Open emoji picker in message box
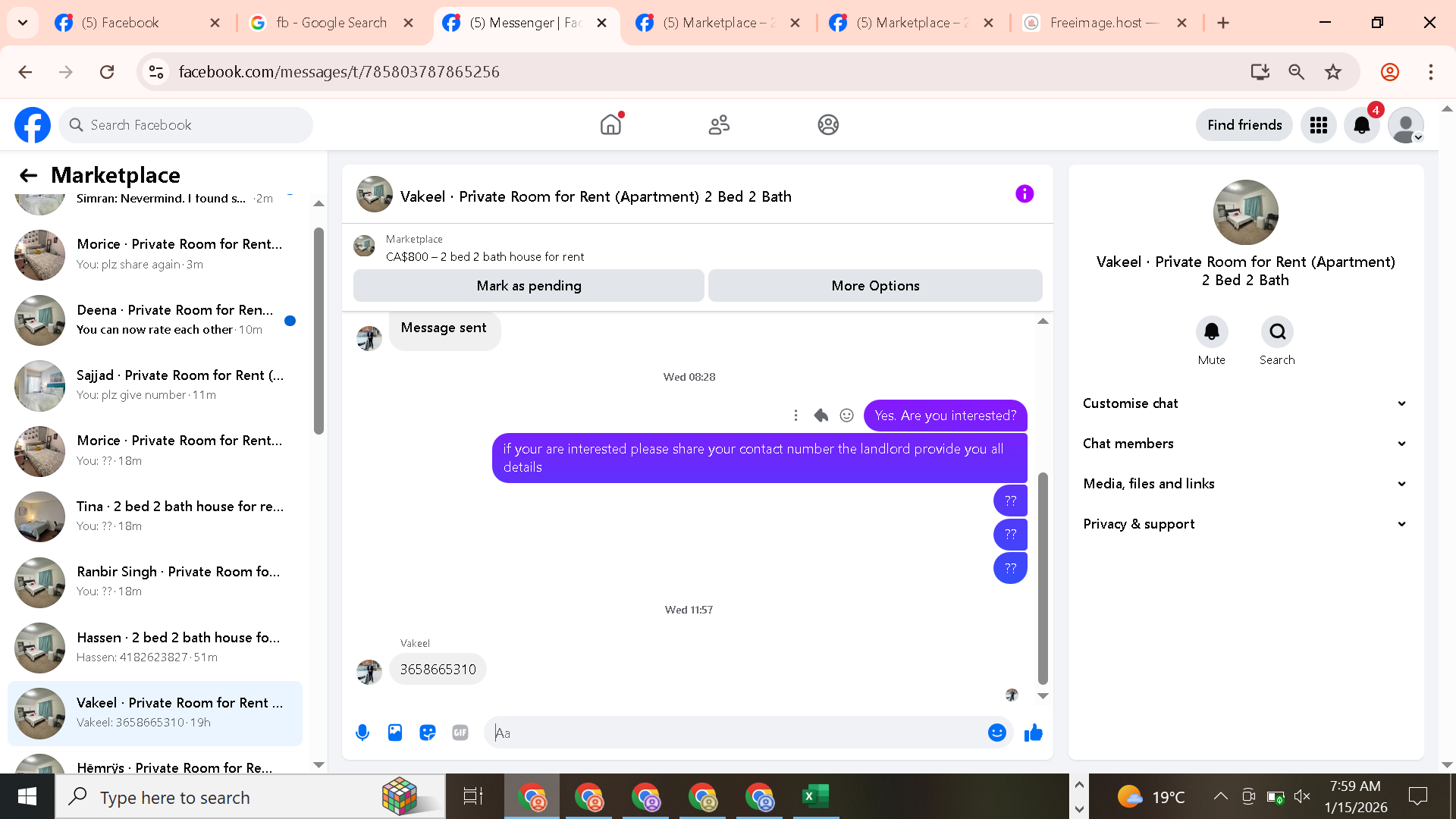1456x819 pixels. pos(996,733)
